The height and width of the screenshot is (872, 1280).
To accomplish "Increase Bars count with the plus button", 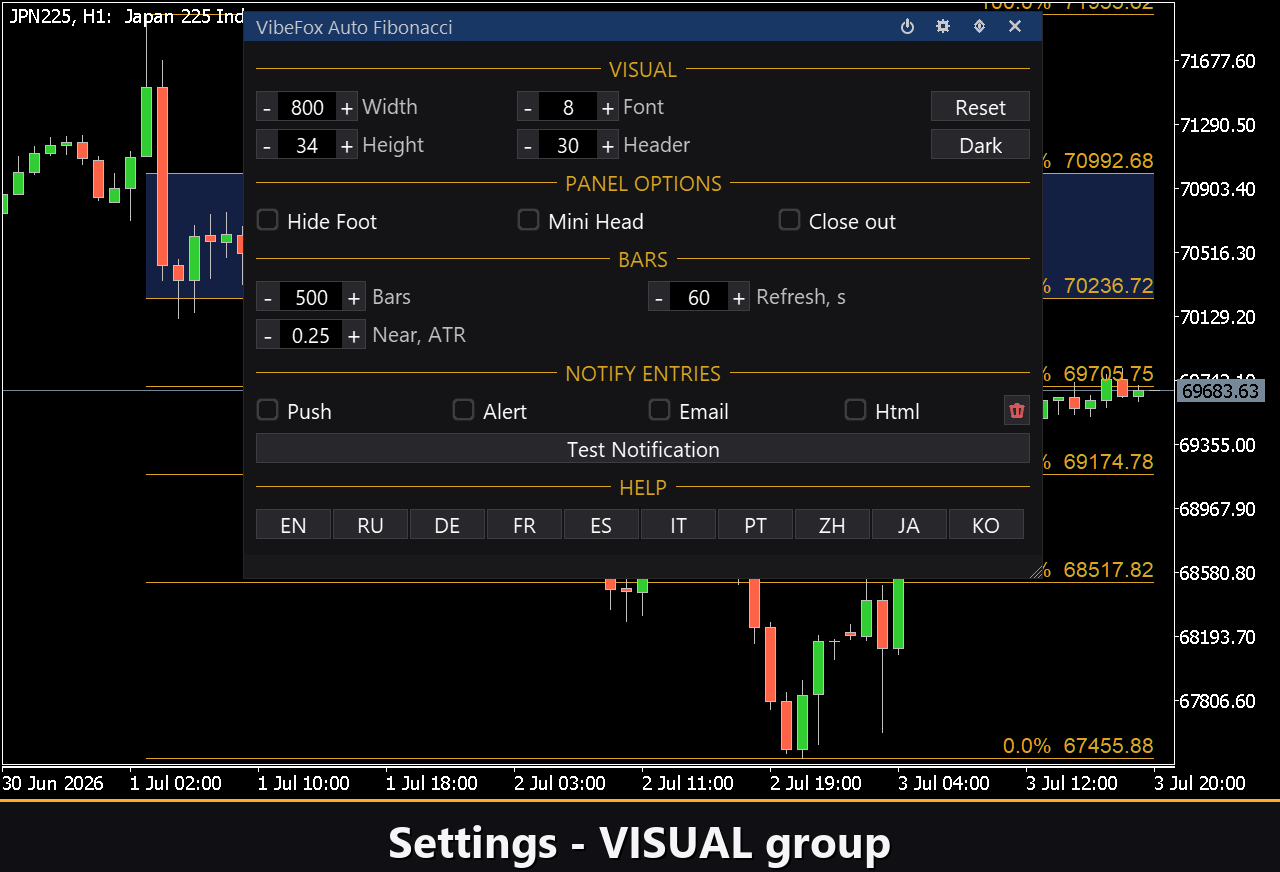I will point(354,297).
